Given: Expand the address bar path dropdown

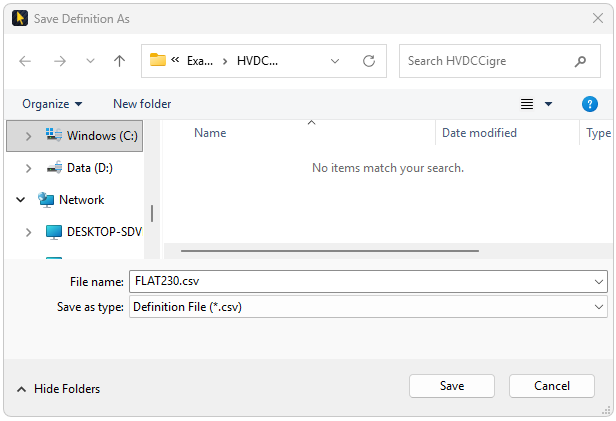Looking at the screenshot, I should (x=335, y=61).
